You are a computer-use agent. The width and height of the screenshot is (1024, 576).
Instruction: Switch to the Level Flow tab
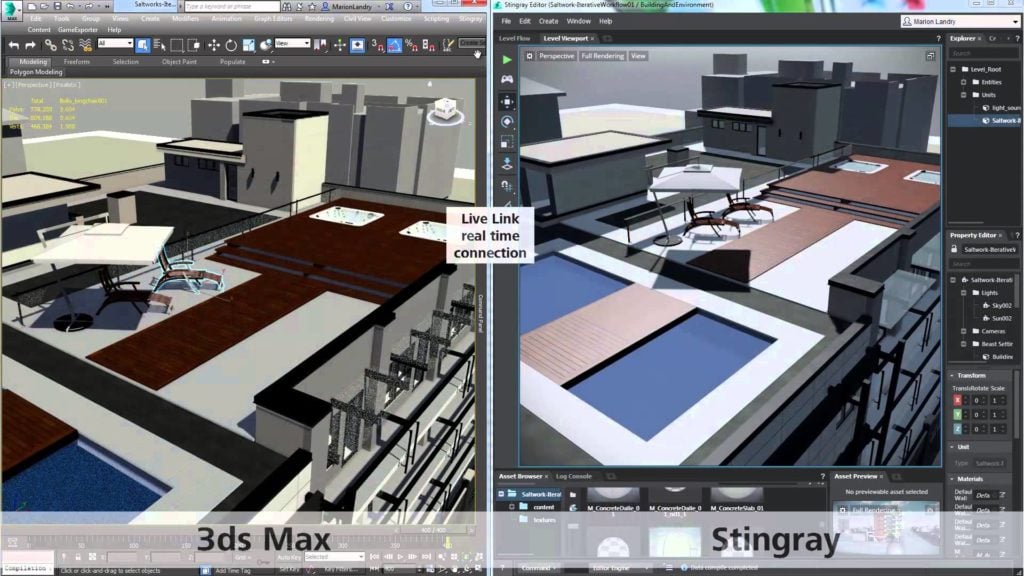coord(515,39)
